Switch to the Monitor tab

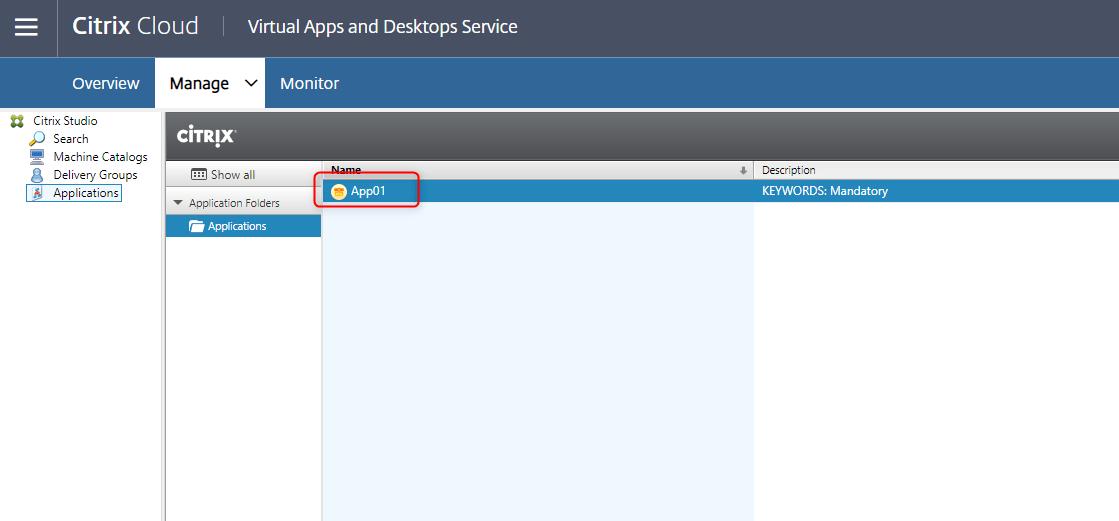[x=309, y=84]
